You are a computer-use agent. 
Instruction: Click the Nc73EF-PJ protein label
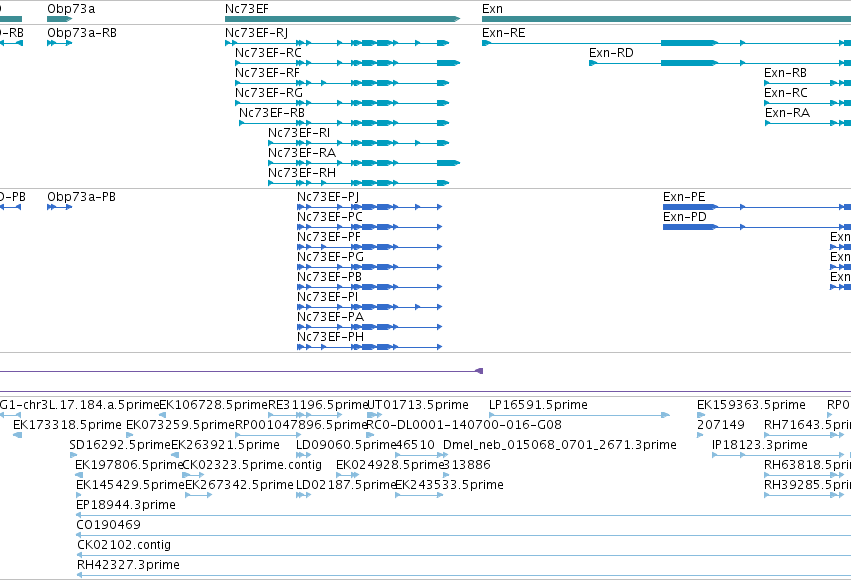pyautogui.click(x=328, y=196)
